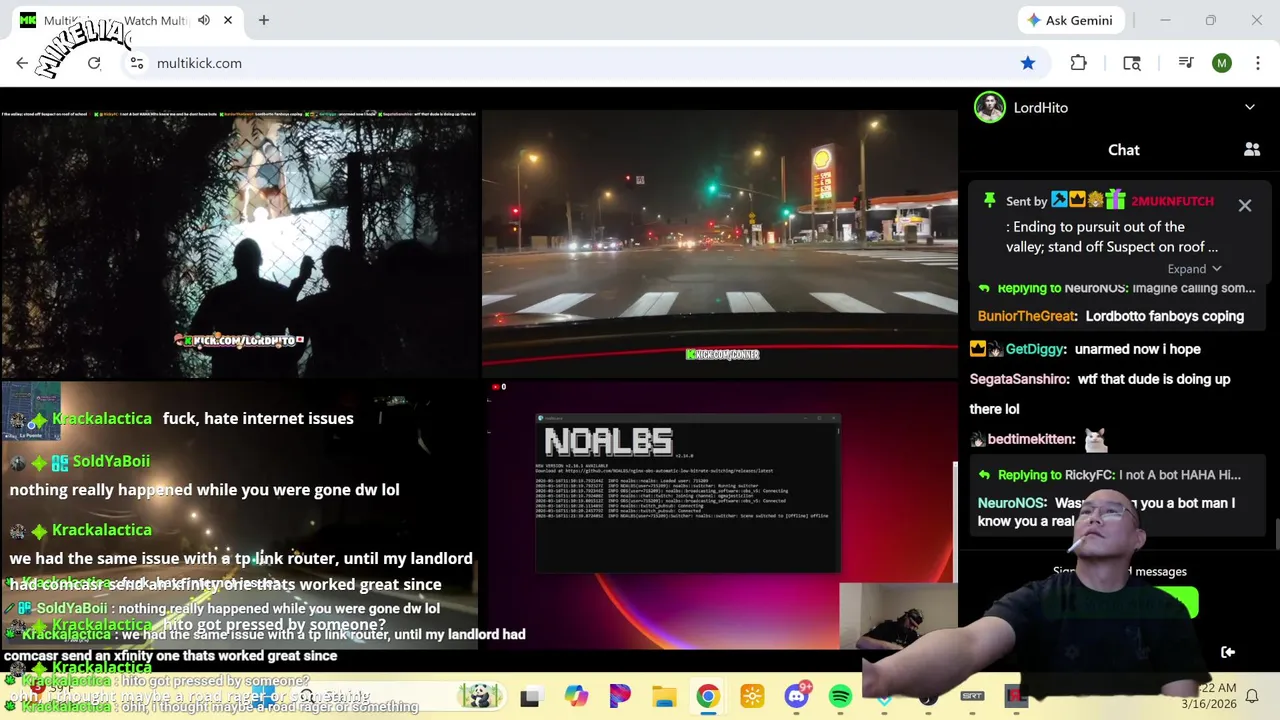Image resolution: width=1280 pixels, height=720 pixels.
Task: Select the bottom-left stream with chat overlay
Action: click(240, 515)
